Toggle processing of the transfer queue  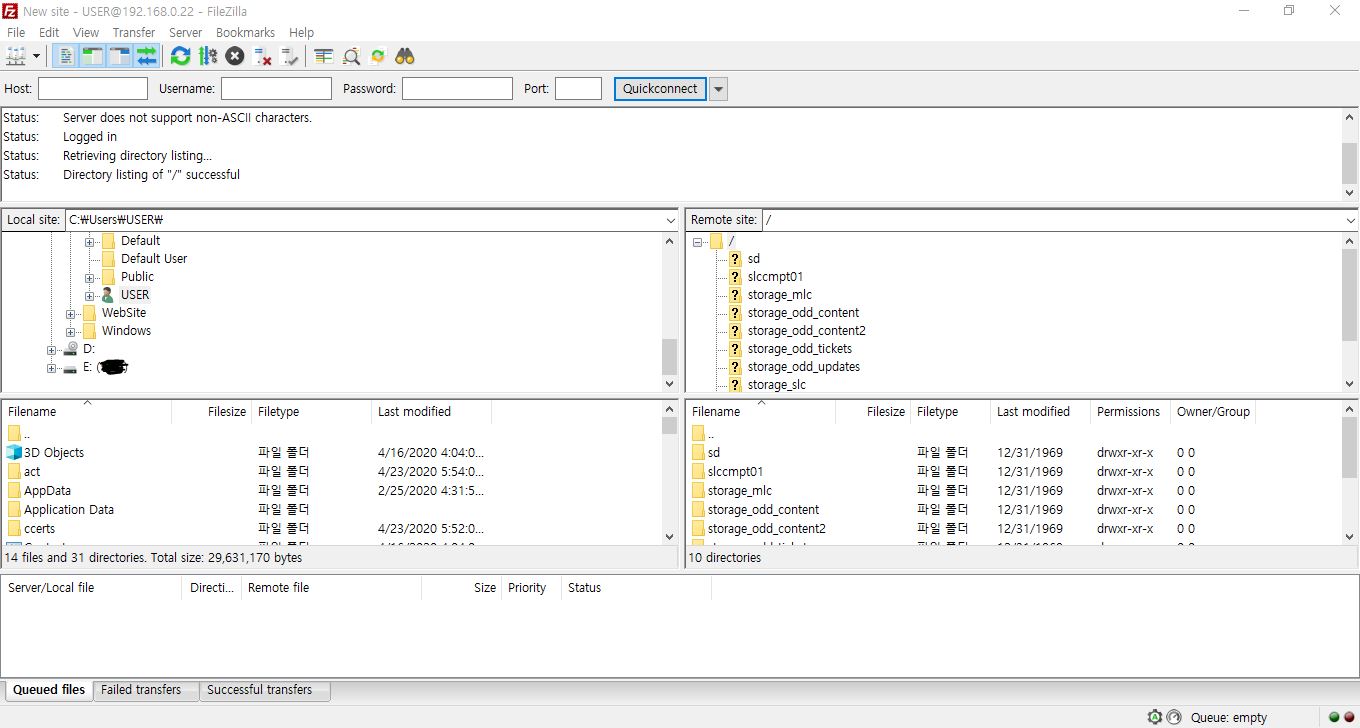(207, 56)
